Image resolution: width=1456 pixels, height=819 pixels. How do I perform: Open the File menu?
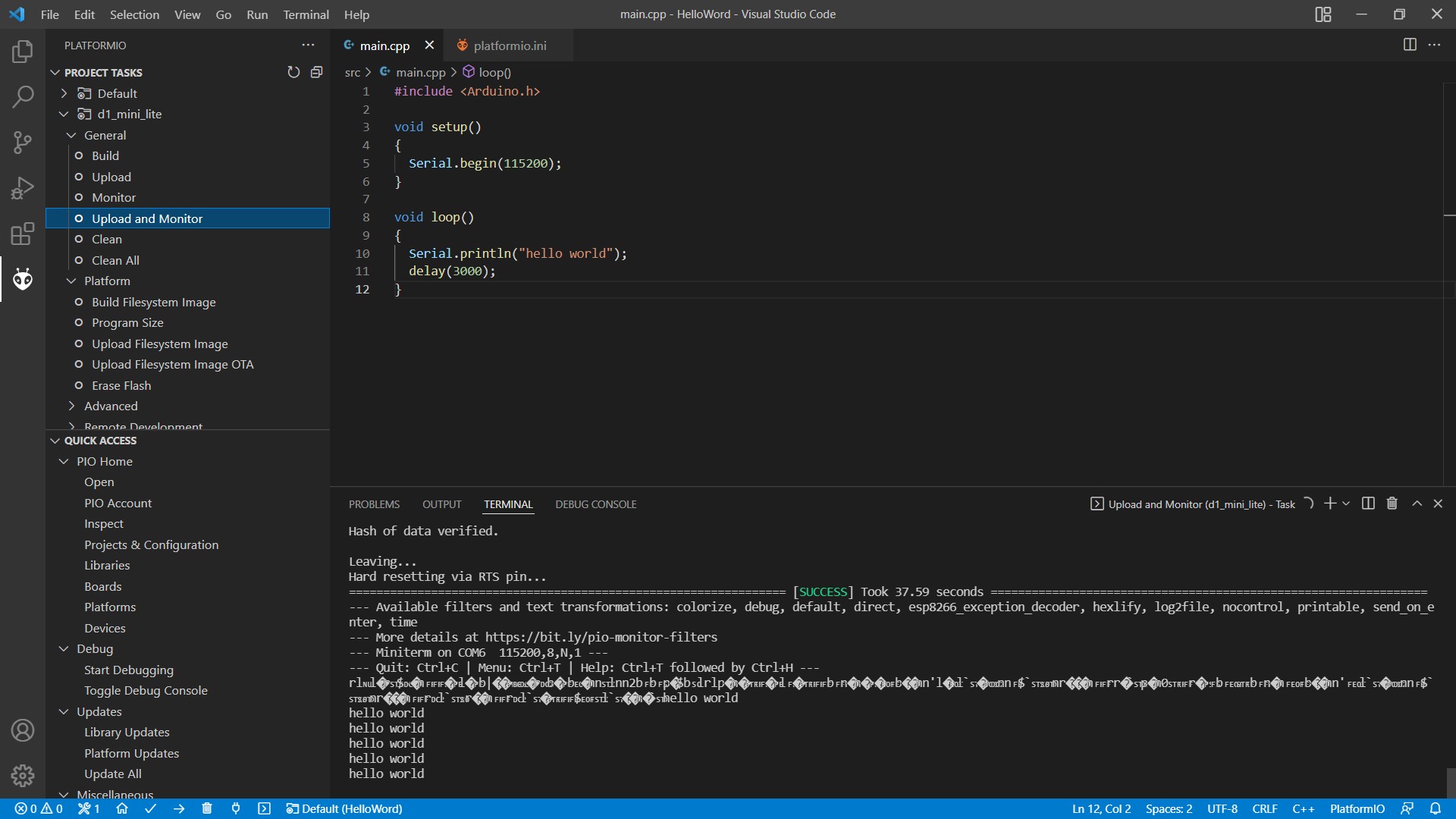tap(50, 14)
